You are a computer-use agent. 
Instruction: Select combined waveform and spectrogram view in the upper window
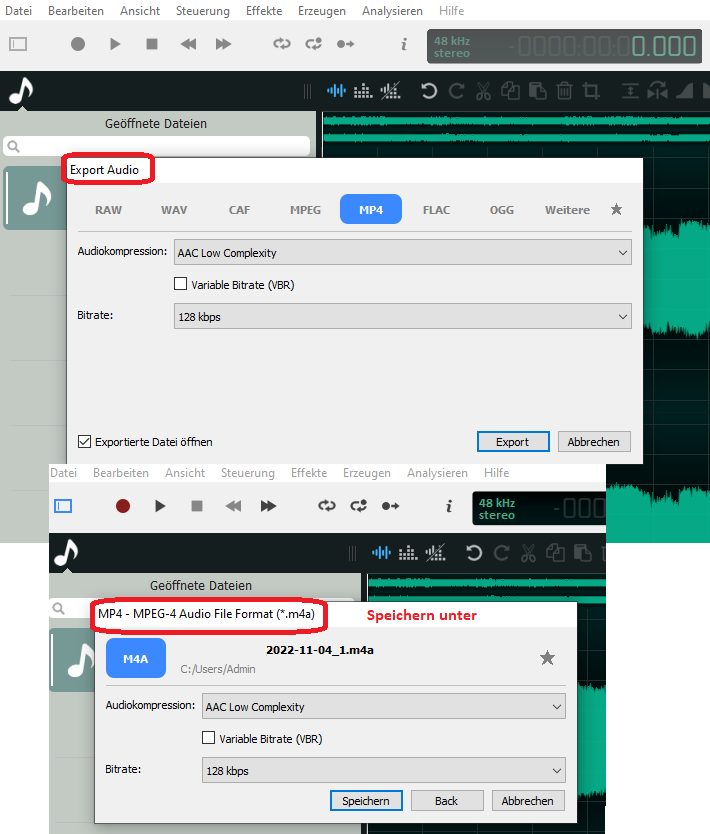click(x=390, y=91)
